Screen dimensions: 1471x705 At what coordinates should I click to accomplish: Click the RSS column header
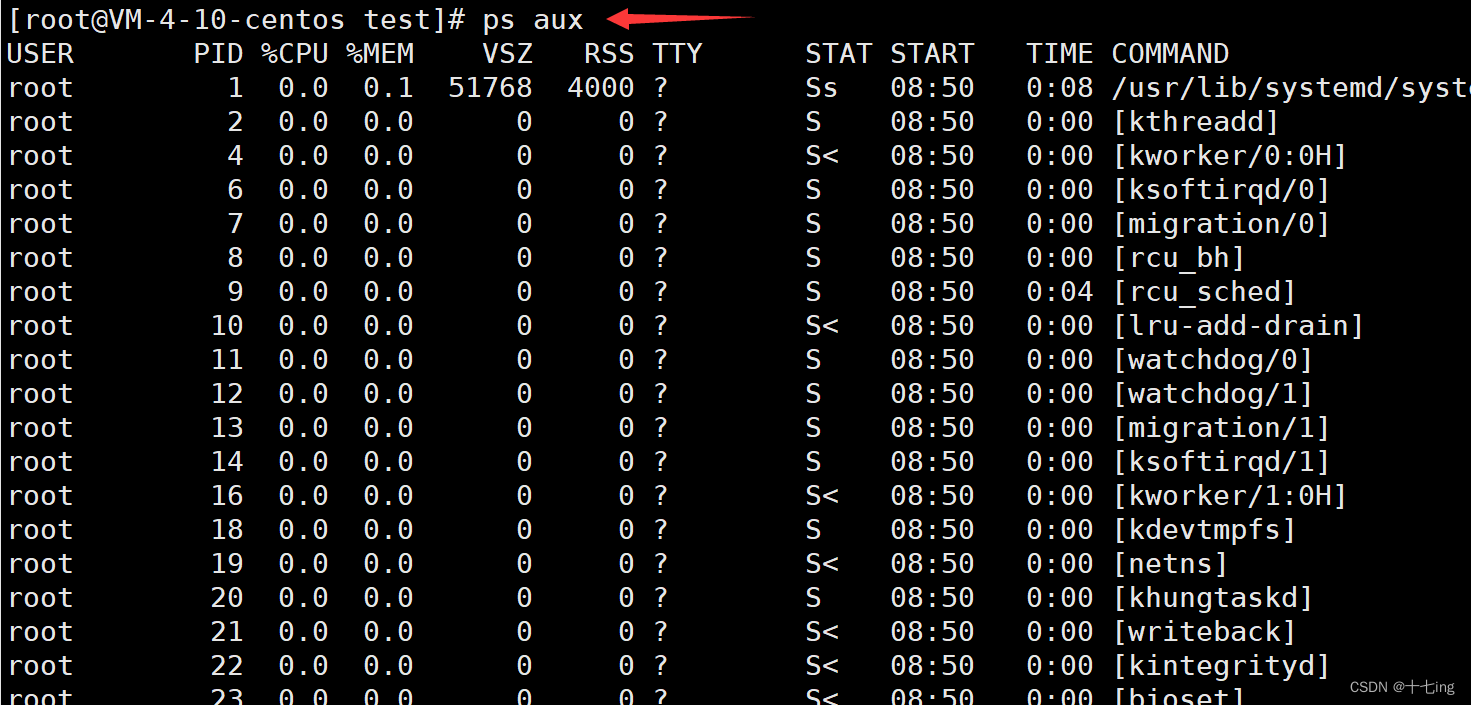click(609, 54)
